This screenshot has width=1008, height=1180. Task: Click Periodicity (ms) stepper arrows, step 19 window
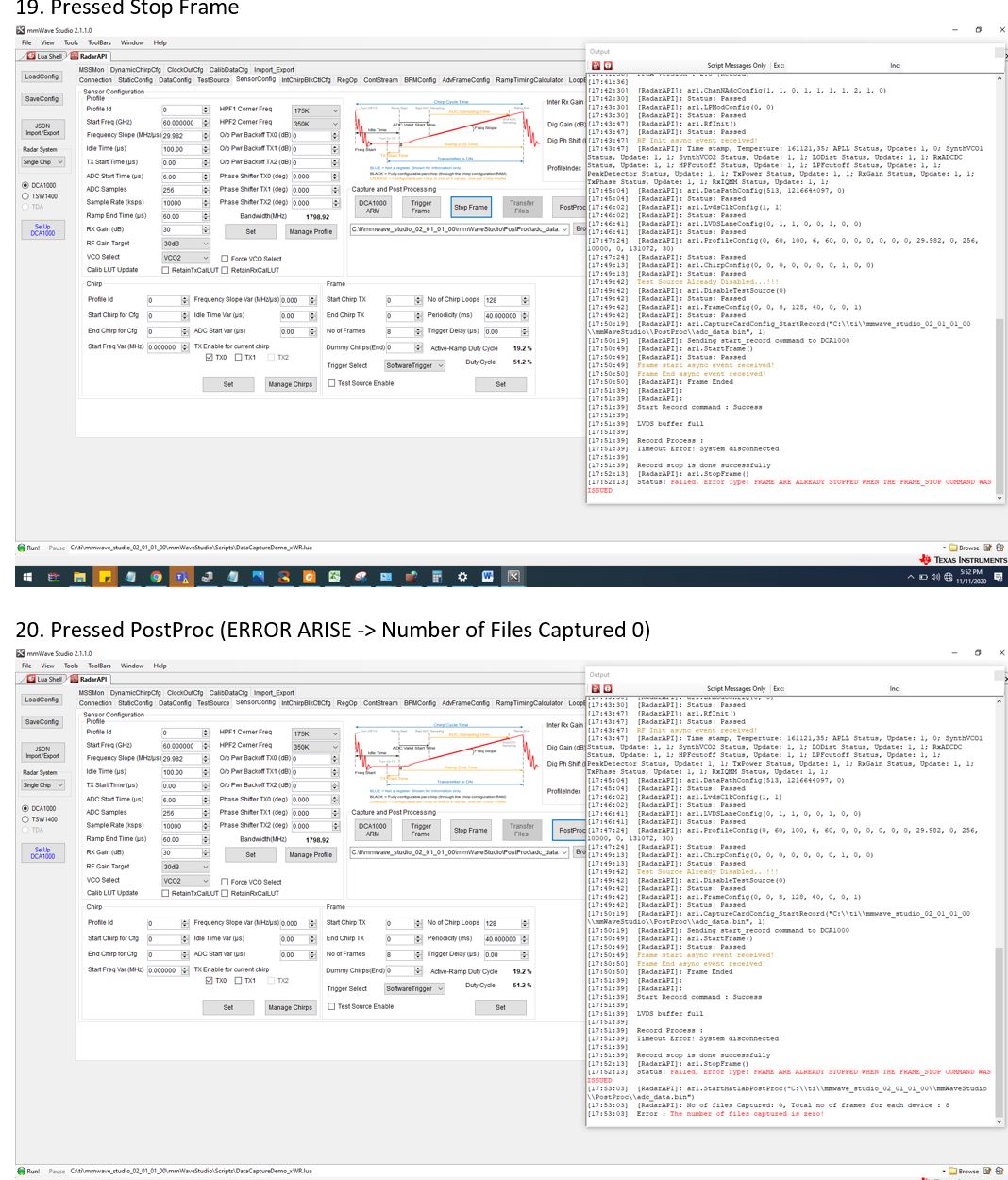click(525, 316)
